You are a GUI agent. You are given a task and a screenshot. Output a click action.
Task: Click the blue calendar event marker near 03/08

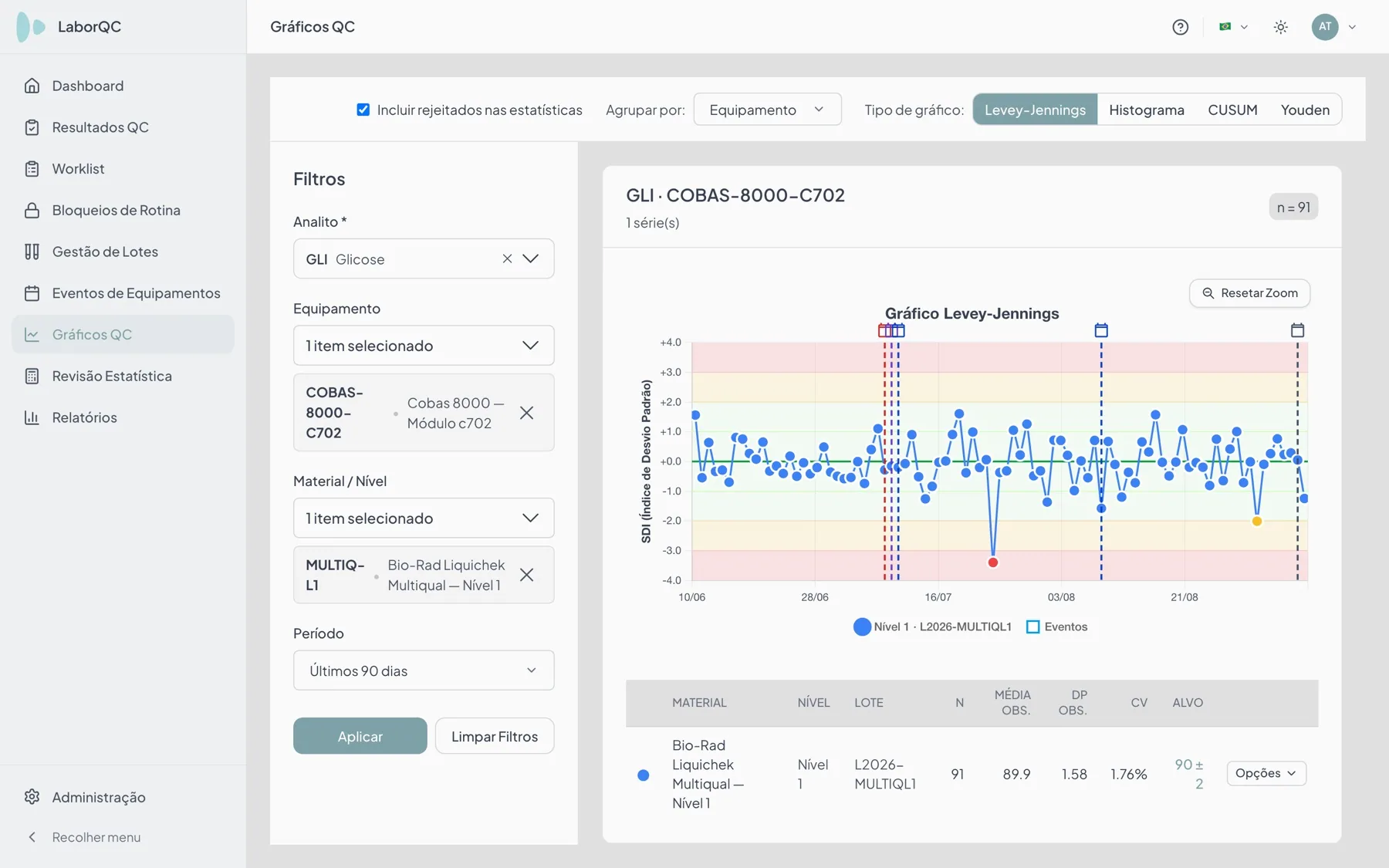[1101, 330]
